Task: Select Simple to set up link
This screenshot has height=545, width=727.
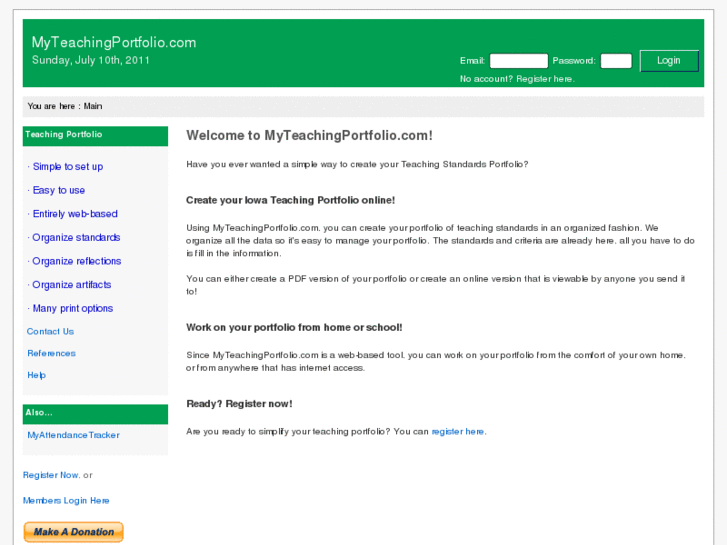Action: pyautogui.click(x=68, y=167)
